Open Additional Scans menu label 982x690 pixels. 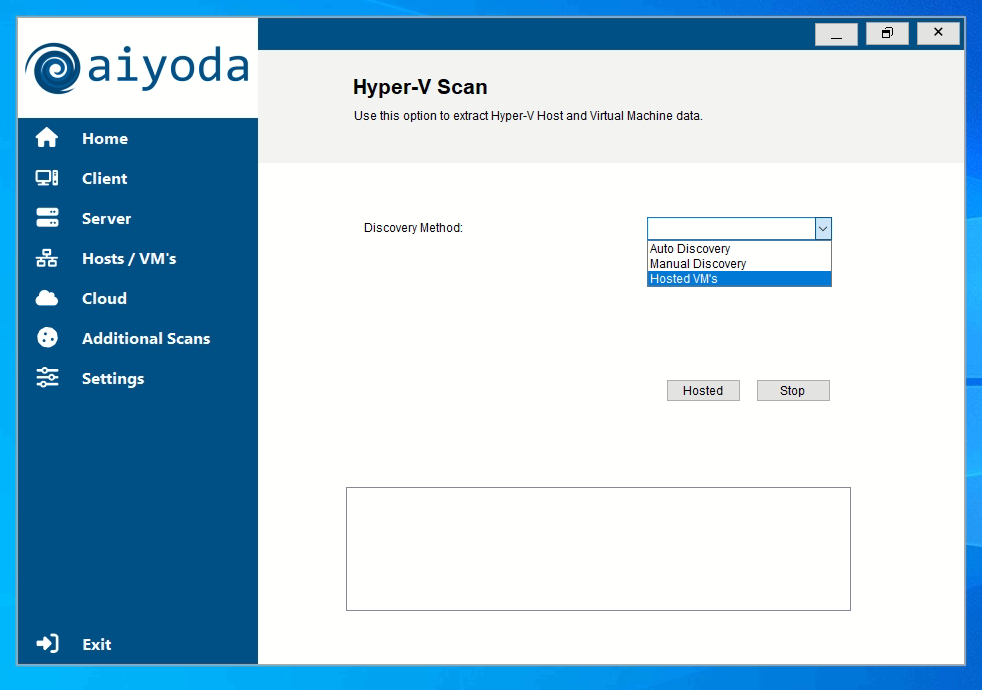(146, 339)
